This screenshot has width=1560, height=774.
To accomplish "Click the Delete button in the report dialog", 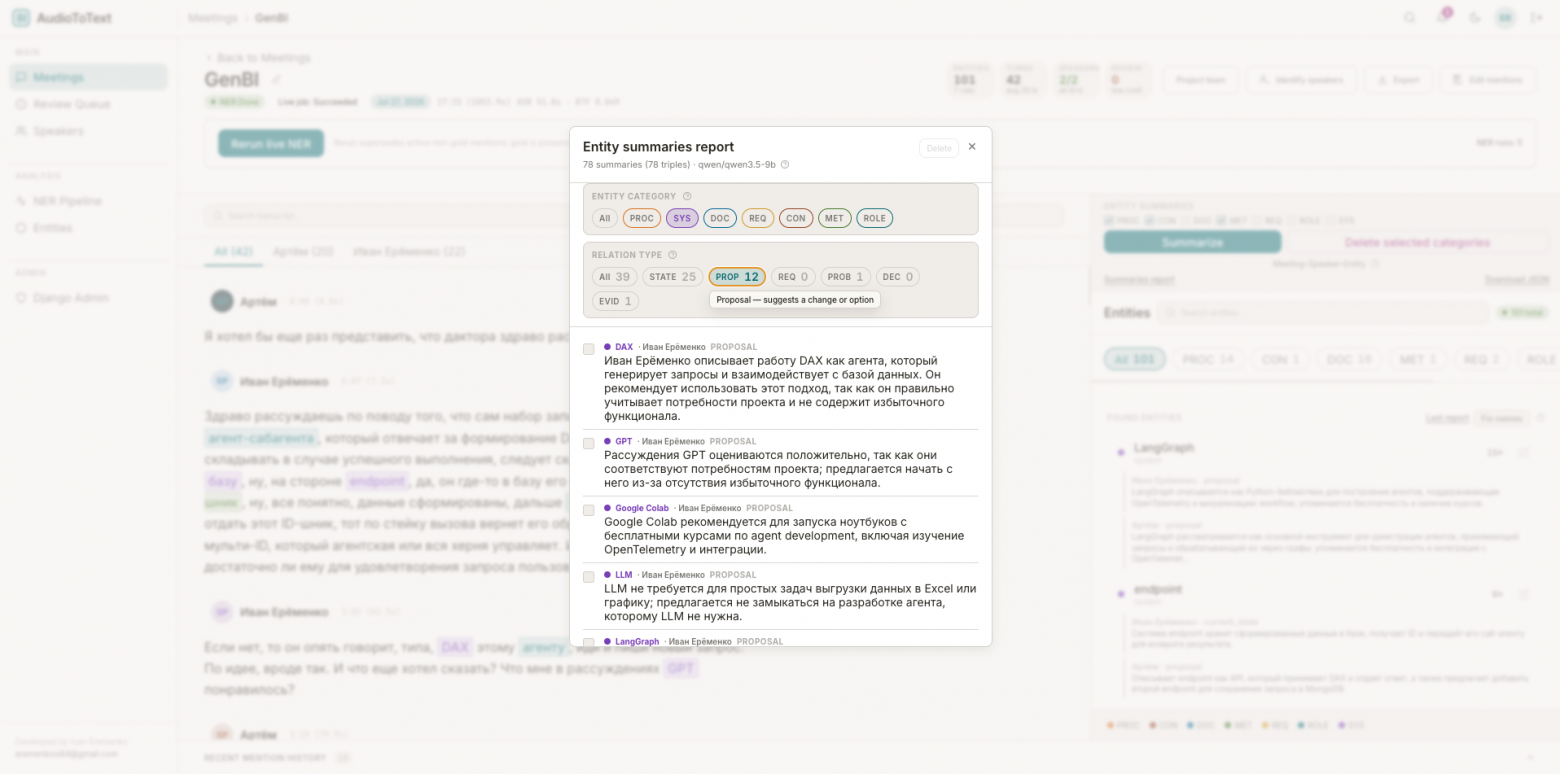I will point(939,148).
